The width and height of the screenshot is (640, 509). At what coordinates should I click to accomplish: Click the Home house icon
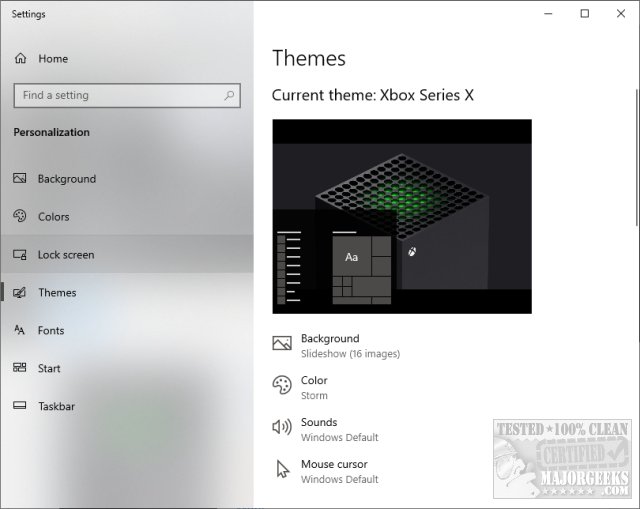20,58
